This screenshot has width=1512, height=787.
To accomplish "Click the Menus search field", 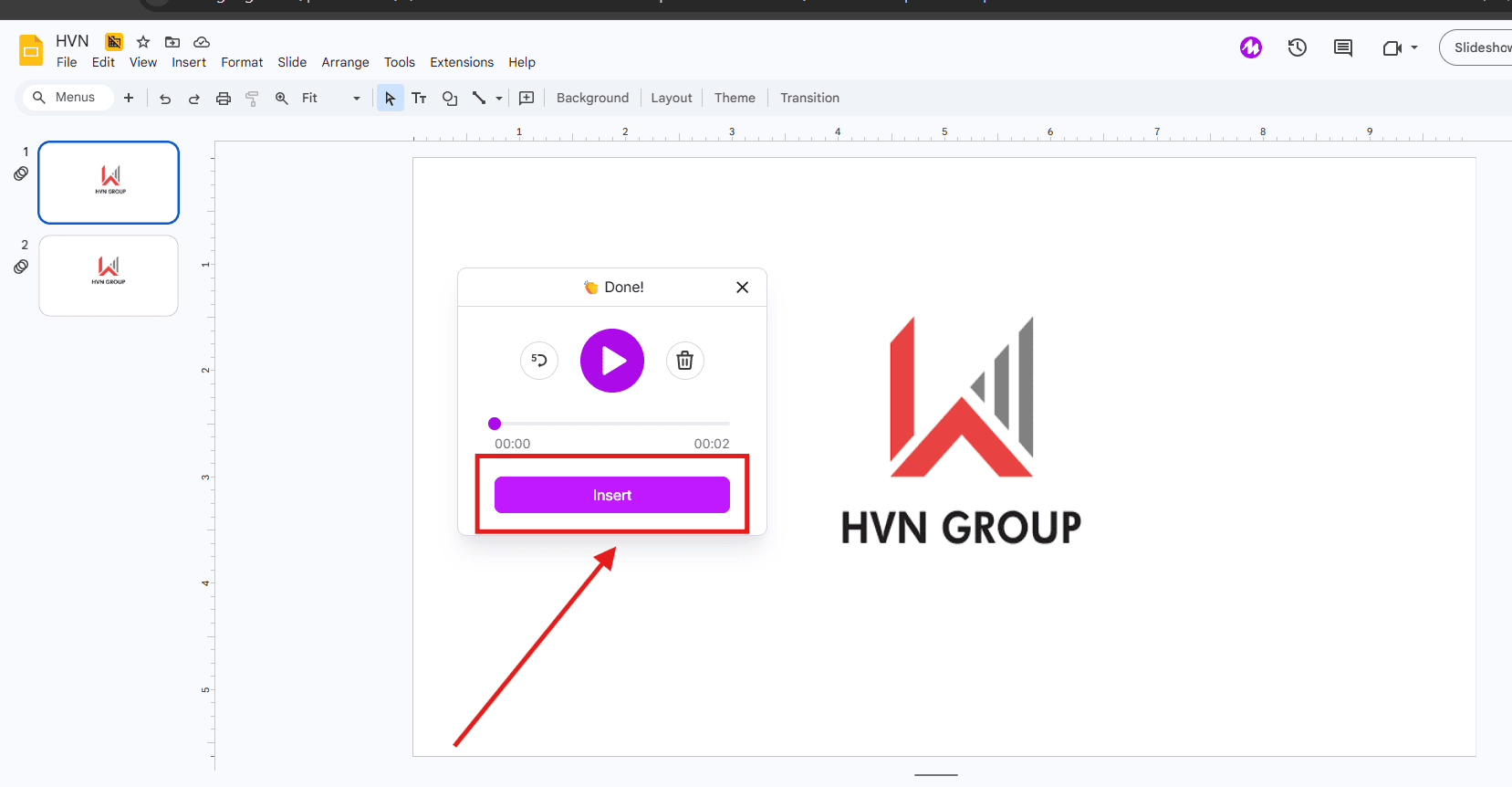I will coord(67,98).
